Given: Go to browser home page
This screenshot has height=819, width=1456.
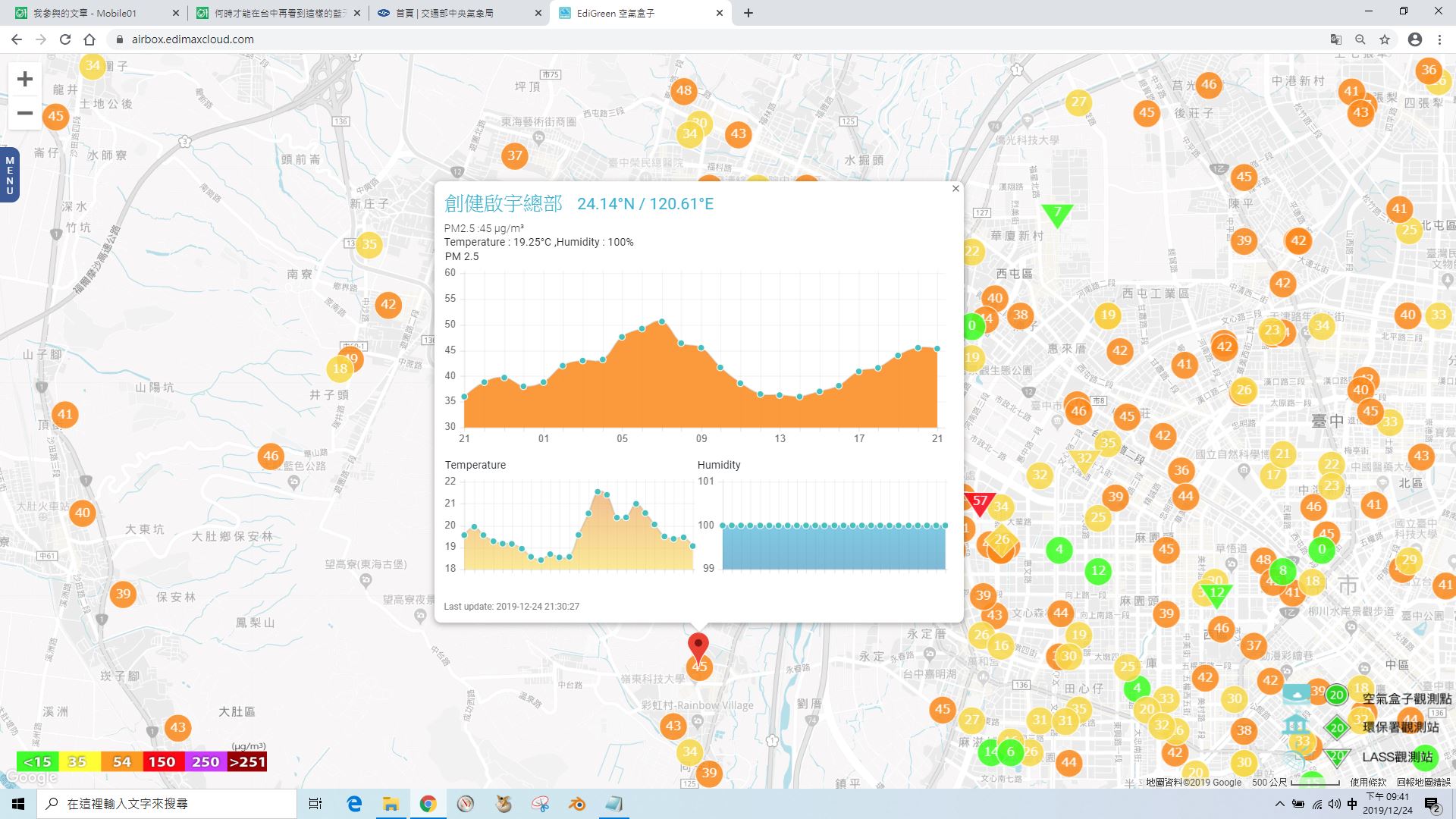Looking at the screenshot, I should pos(89,39).
